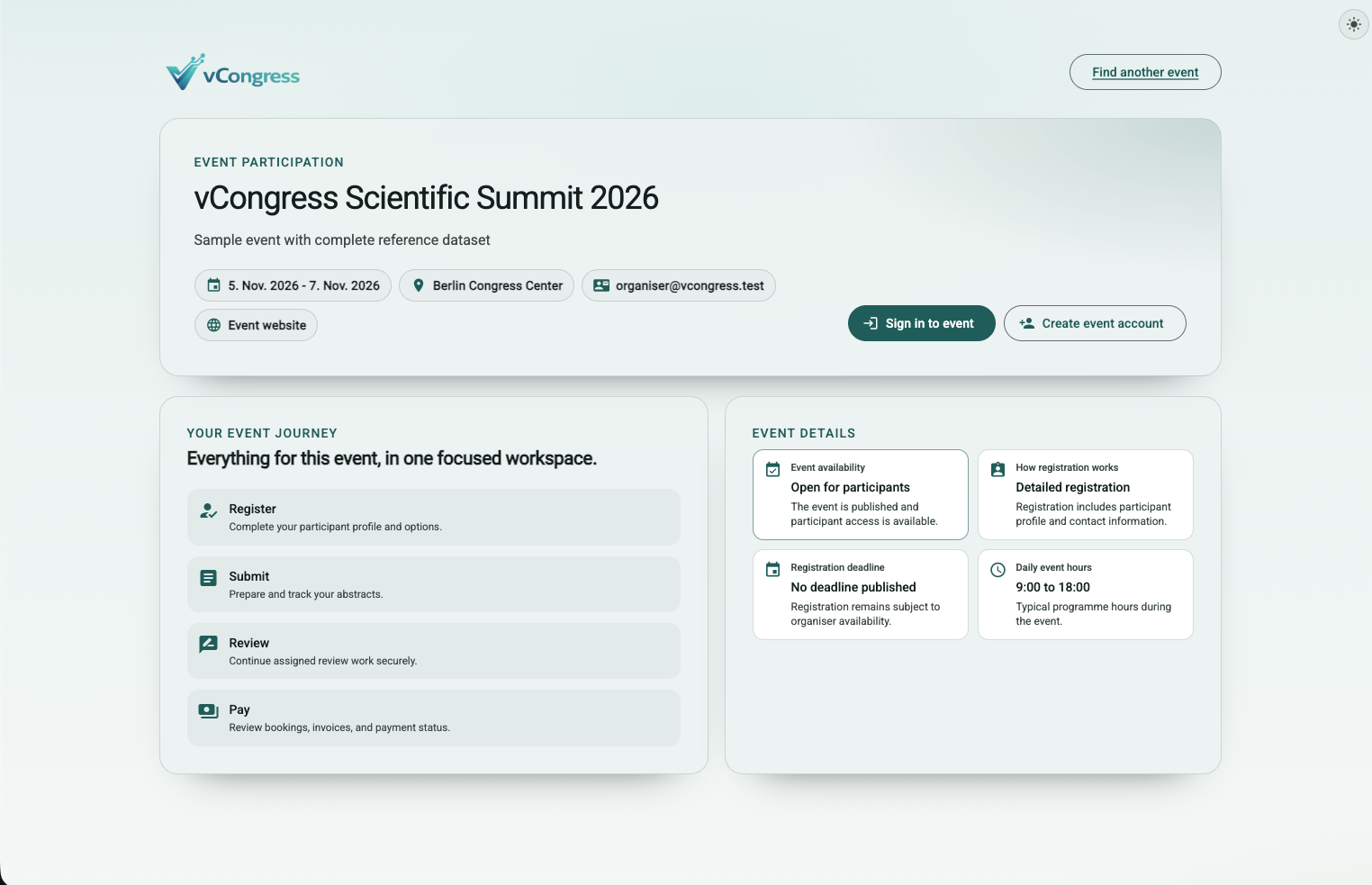The image size is (1372, 885).
Task: Click the Pay banknote icon
Action: 208,711
